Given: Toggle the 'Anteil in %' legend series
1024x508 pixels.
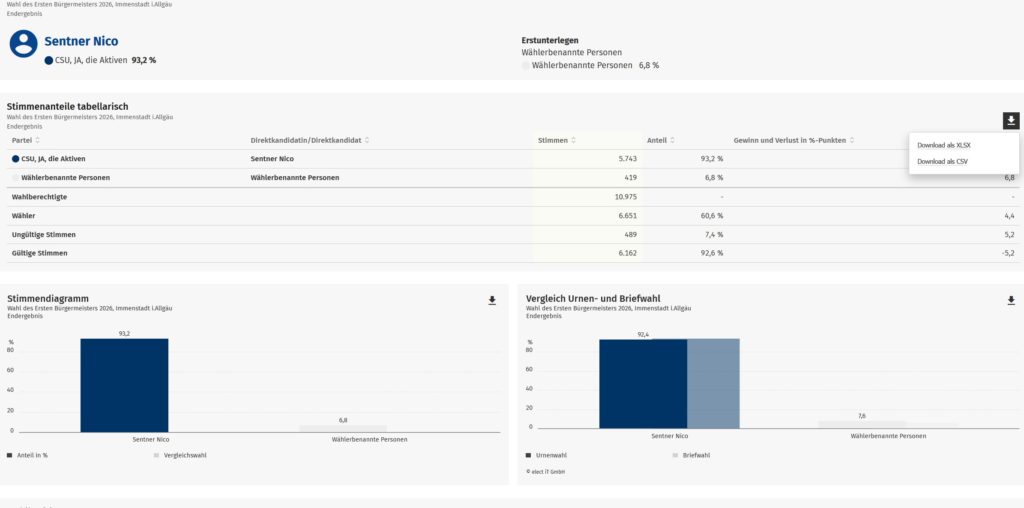Looking at the screenshot, I should click(x=28, y=455).
